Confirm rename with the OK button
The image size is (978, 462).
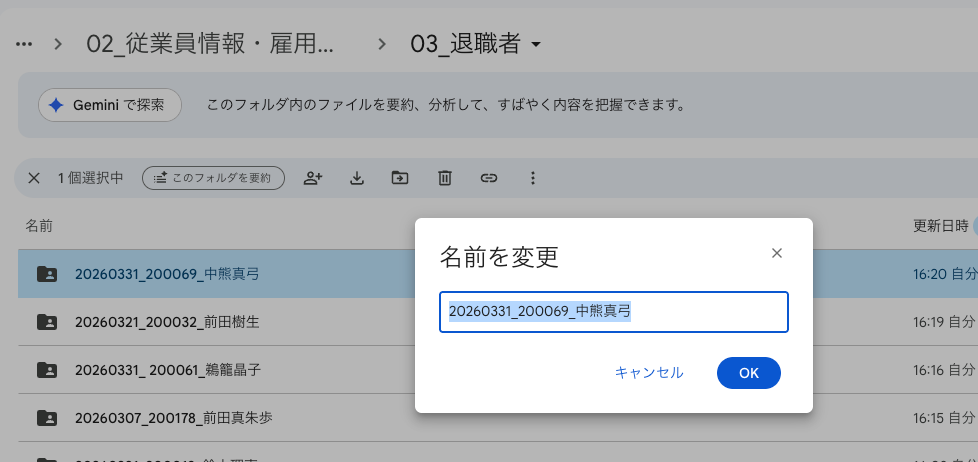[x=748, y=373]
